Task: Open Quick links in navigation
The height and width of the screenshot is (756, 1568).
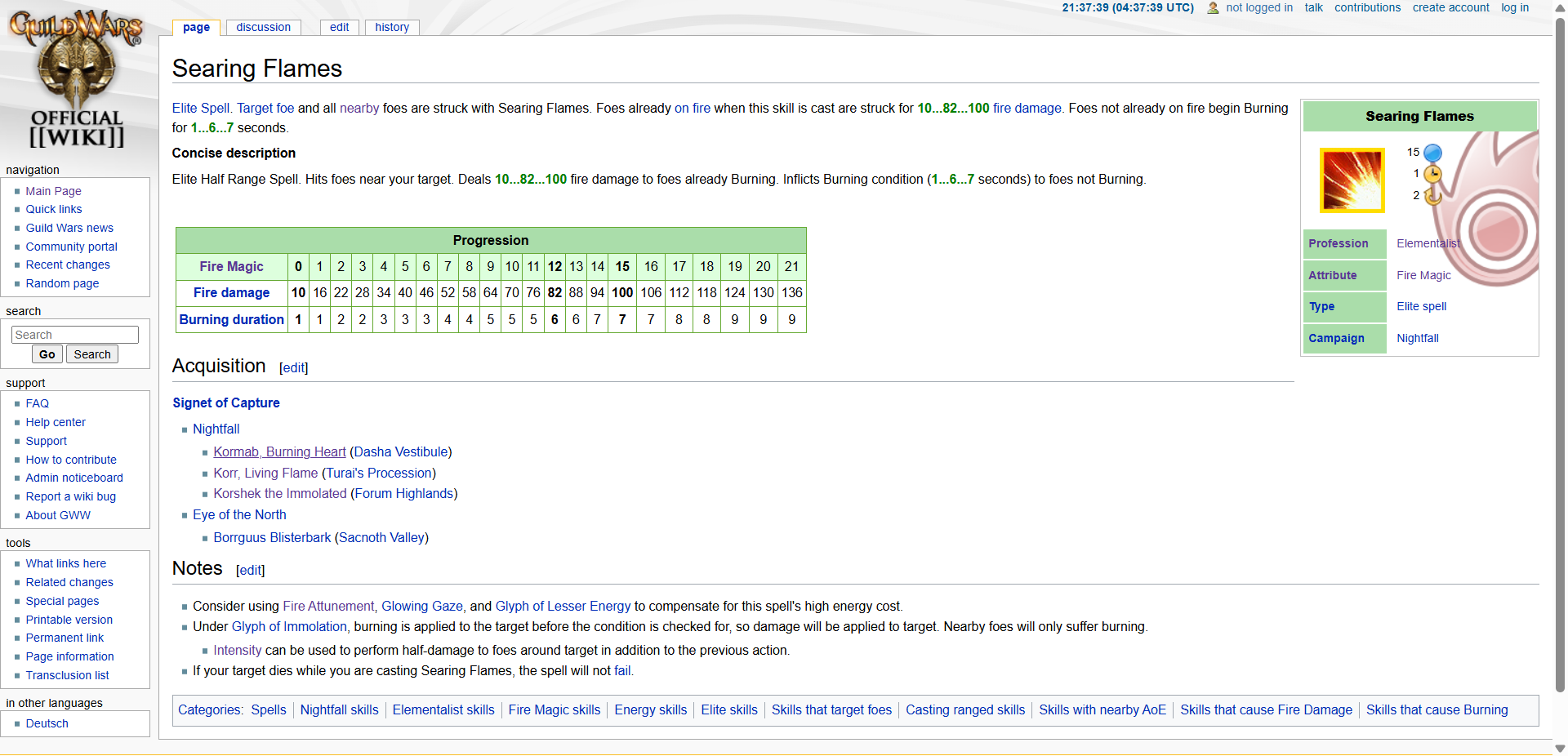Action: (53, 209)
